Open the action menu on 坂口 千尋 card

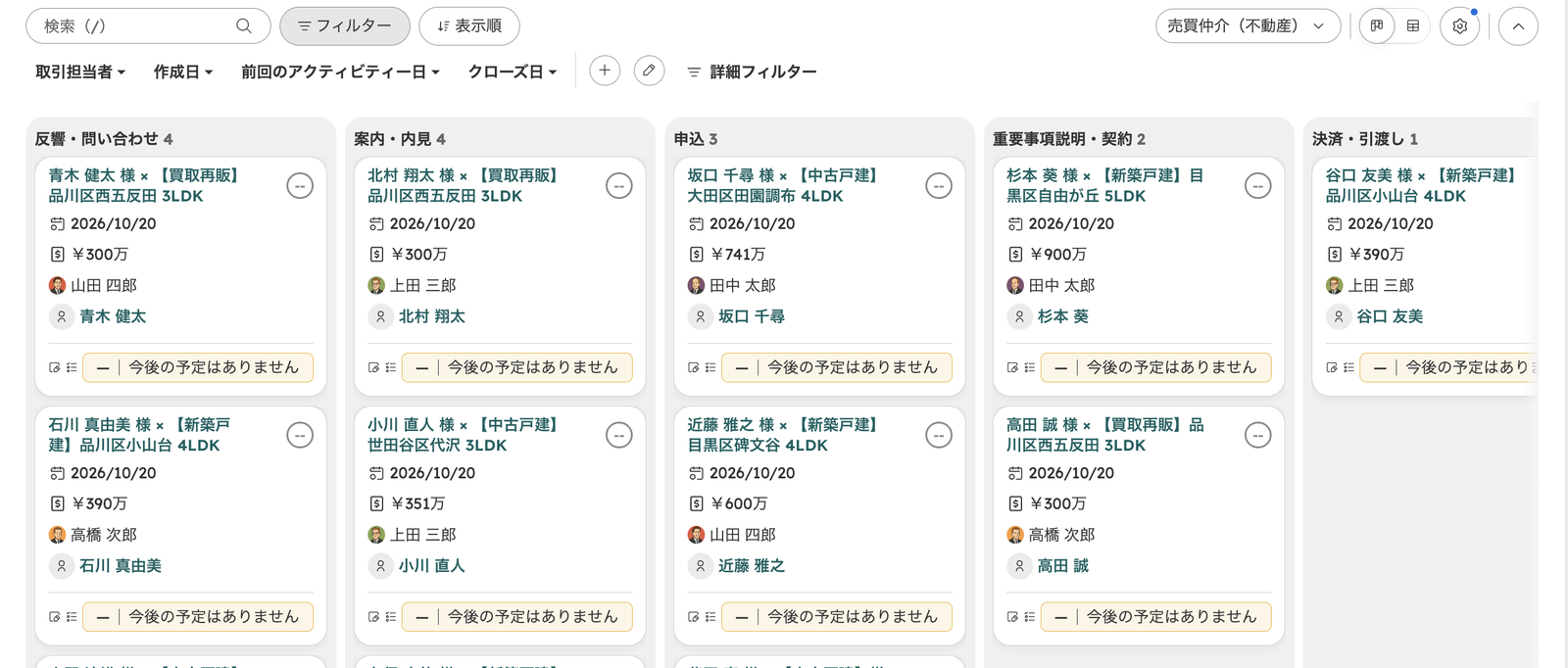coord(939,185)
